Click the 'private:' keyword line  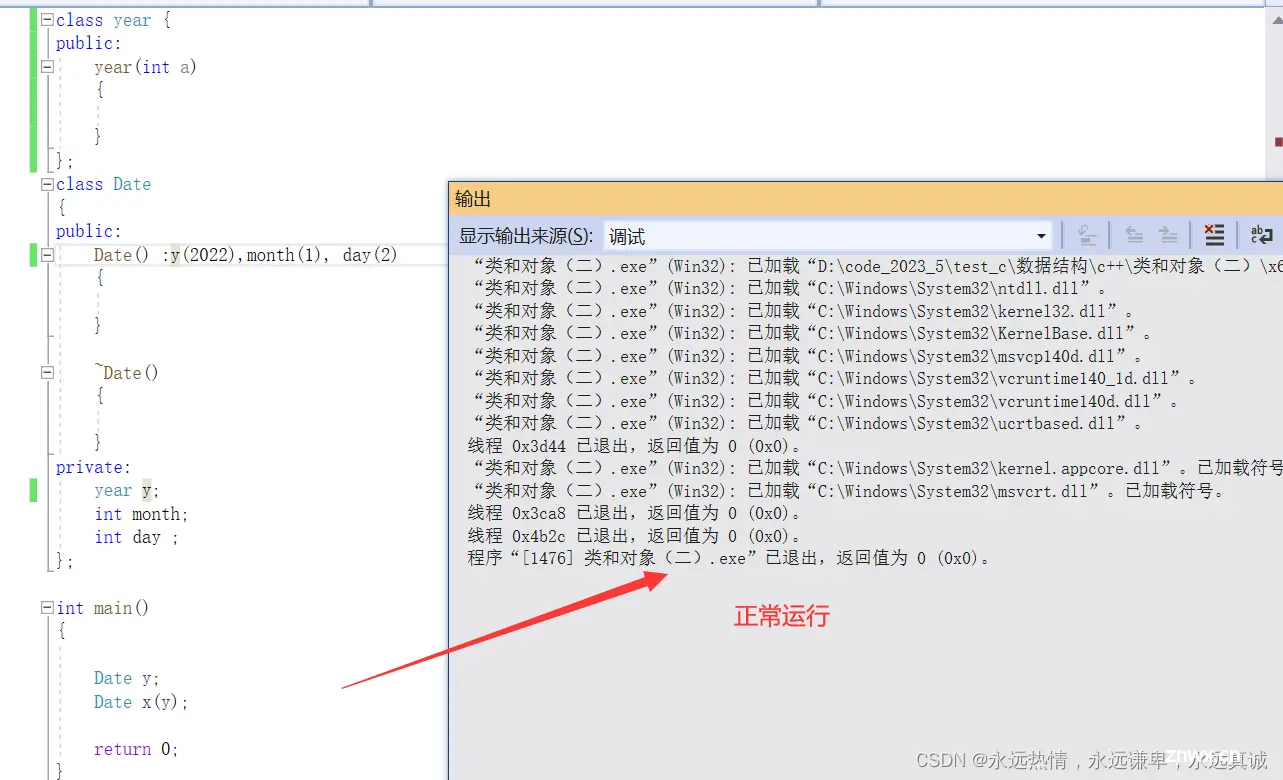93,467
